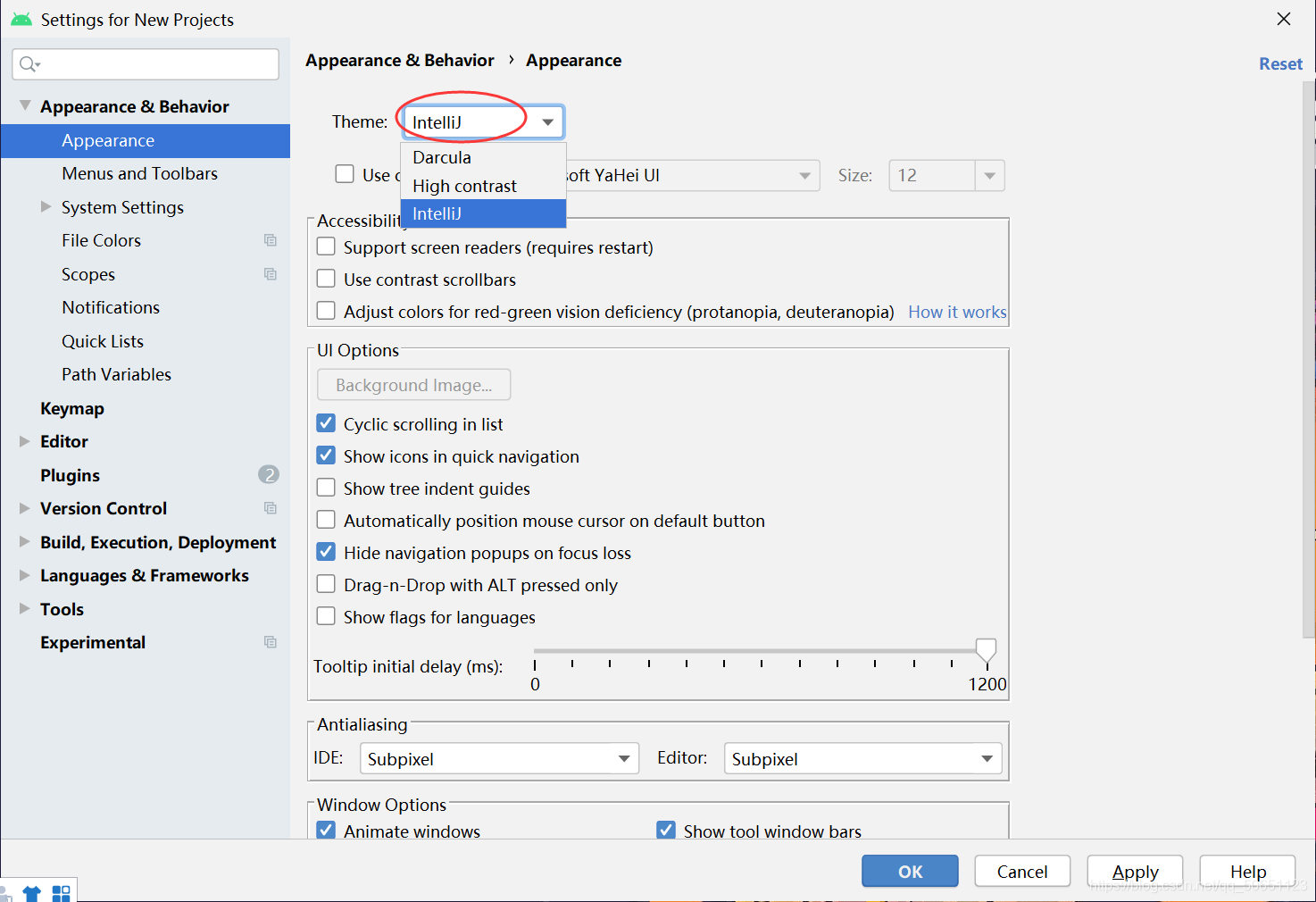This screenshot has height=902, width=1316.
Task: Toggle Show tool window bars checkbox
Action: [666, 830]
